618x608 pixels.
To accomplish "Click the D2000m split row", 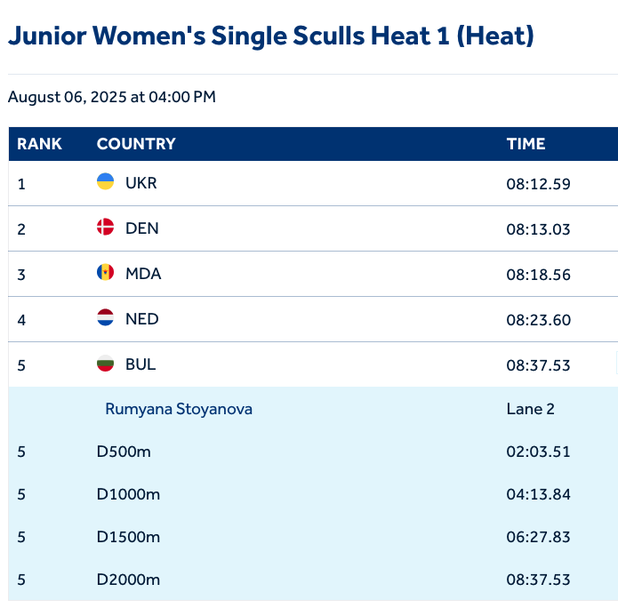I will (x=128, y=580).
